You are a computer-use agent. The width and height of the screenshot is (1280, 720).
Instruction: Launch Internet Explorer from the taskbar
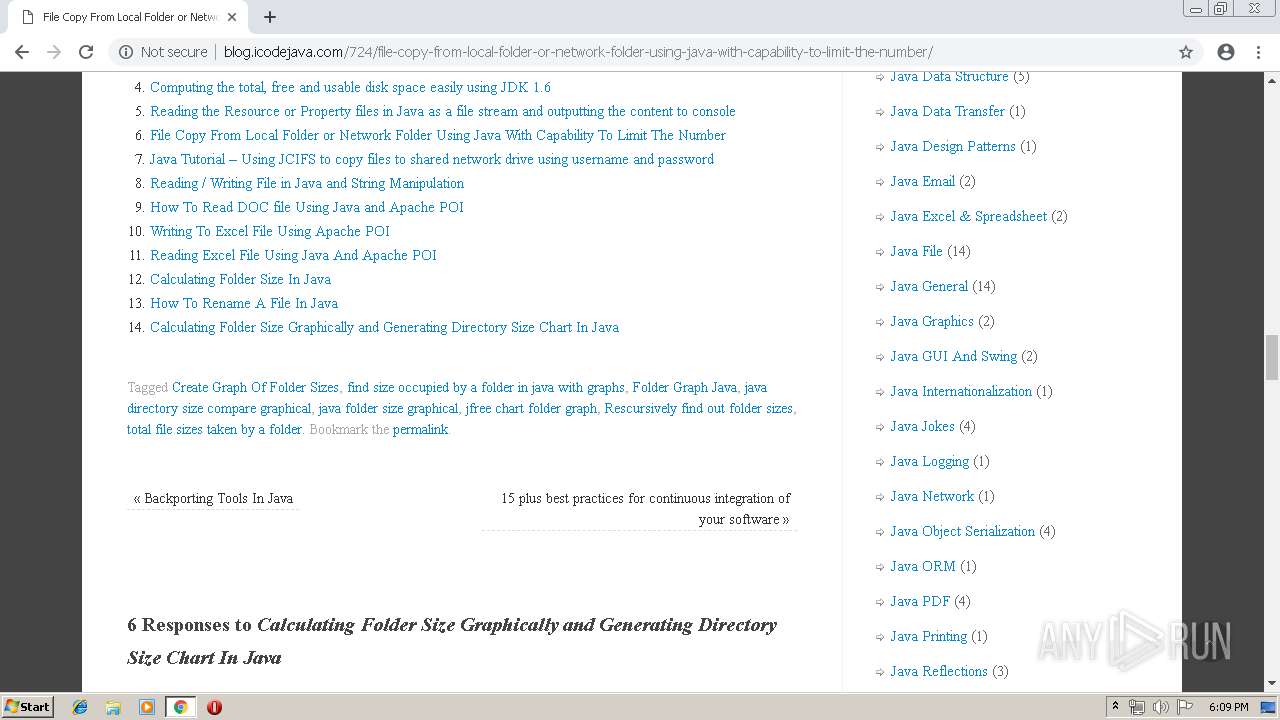pyautogui.click(x=80, y=707)
